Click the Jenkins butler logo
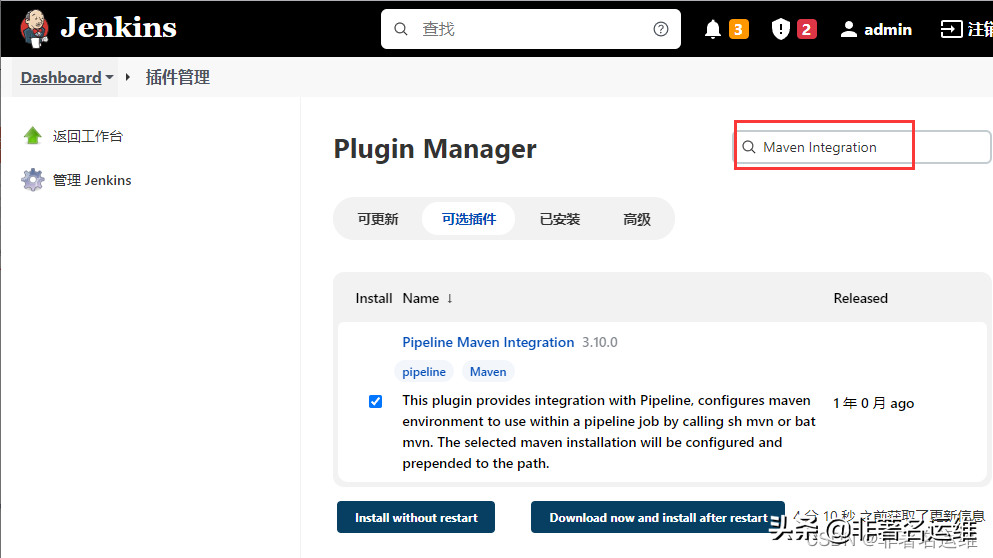Viewport: 993px width, 558px height. click(x=35, y=29)
